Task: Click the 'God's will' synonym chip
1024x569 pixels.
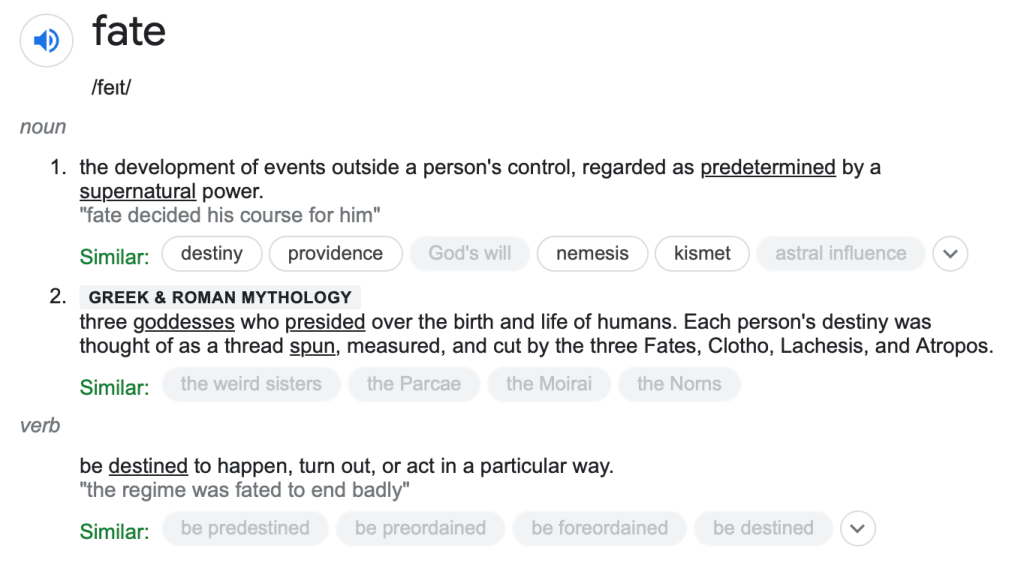Action: click(469, 254)
